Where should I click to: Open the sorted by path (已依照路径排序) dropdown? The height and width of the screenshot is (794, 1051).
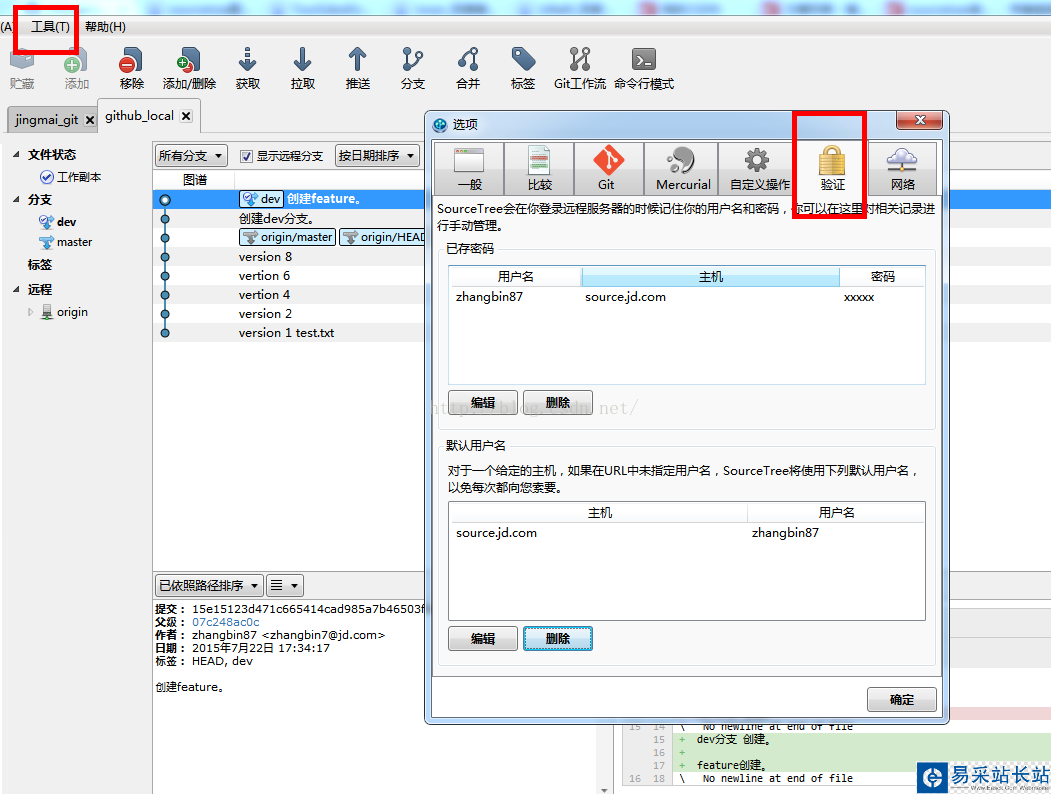click(x=208, y=586)
